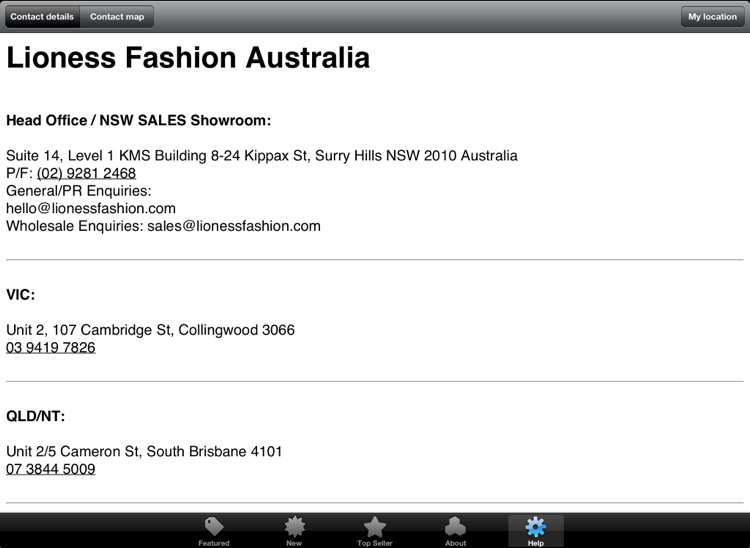
Task: Click the Surry Hills Kippax St address line
Action: [262, 155]
